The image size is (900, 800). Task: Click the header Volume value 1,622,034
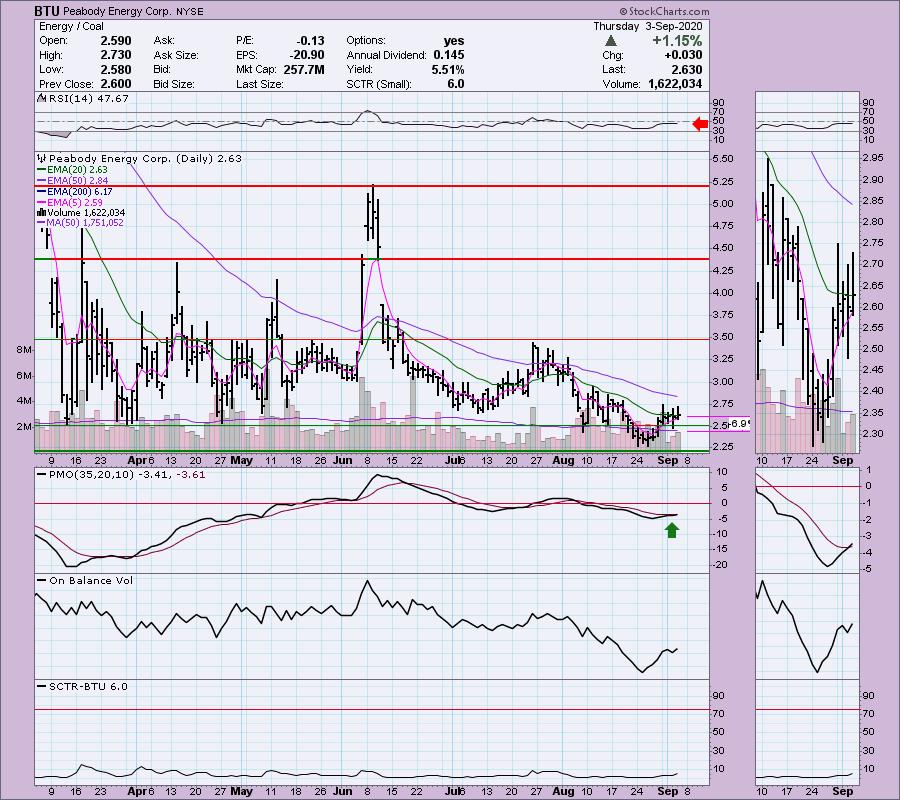675,84
